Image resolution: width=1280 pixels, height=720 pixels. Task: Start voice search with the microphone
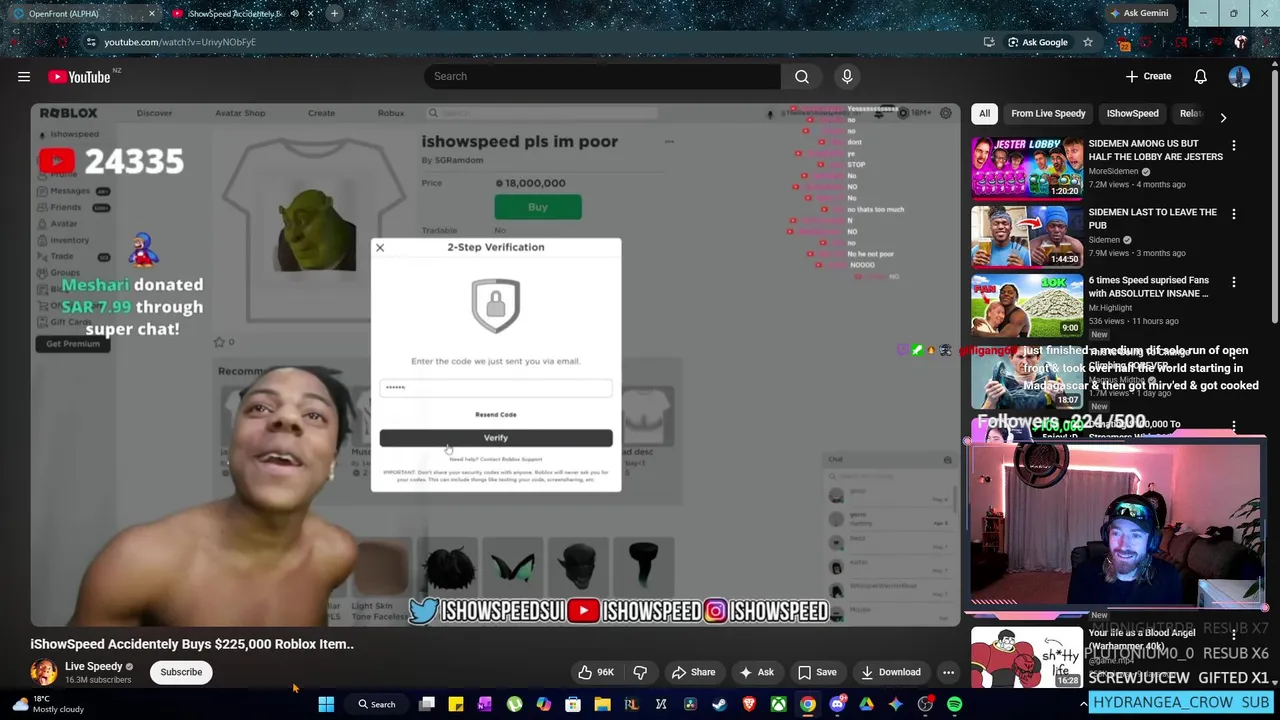click(847, 76)
